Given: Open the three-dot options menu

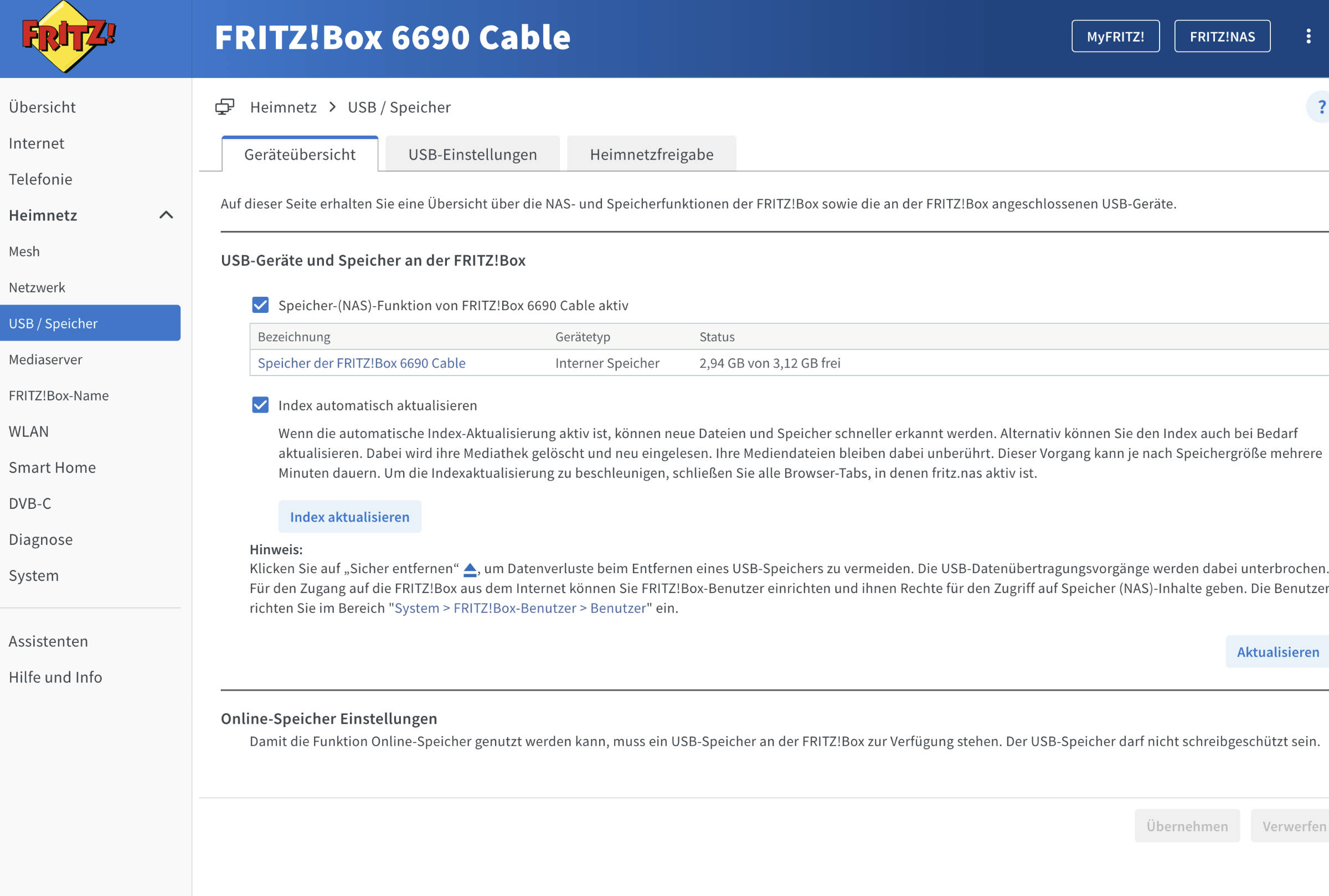Looking at the screenshot, I should coord(1308,37).
